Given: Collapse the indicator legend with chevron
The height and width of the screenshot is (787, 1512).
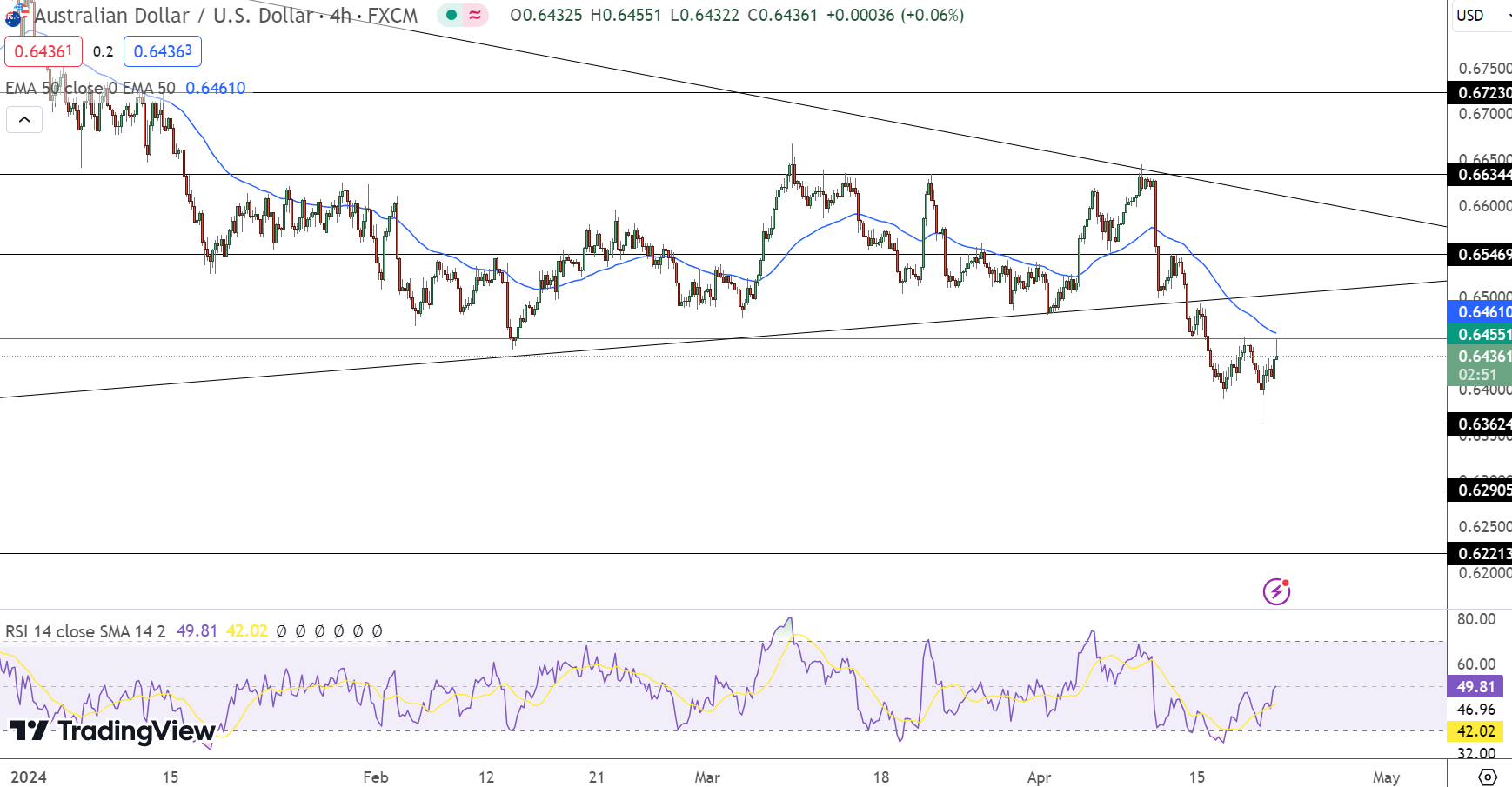Looking at the screenshot, I should (x=24, y=119).
